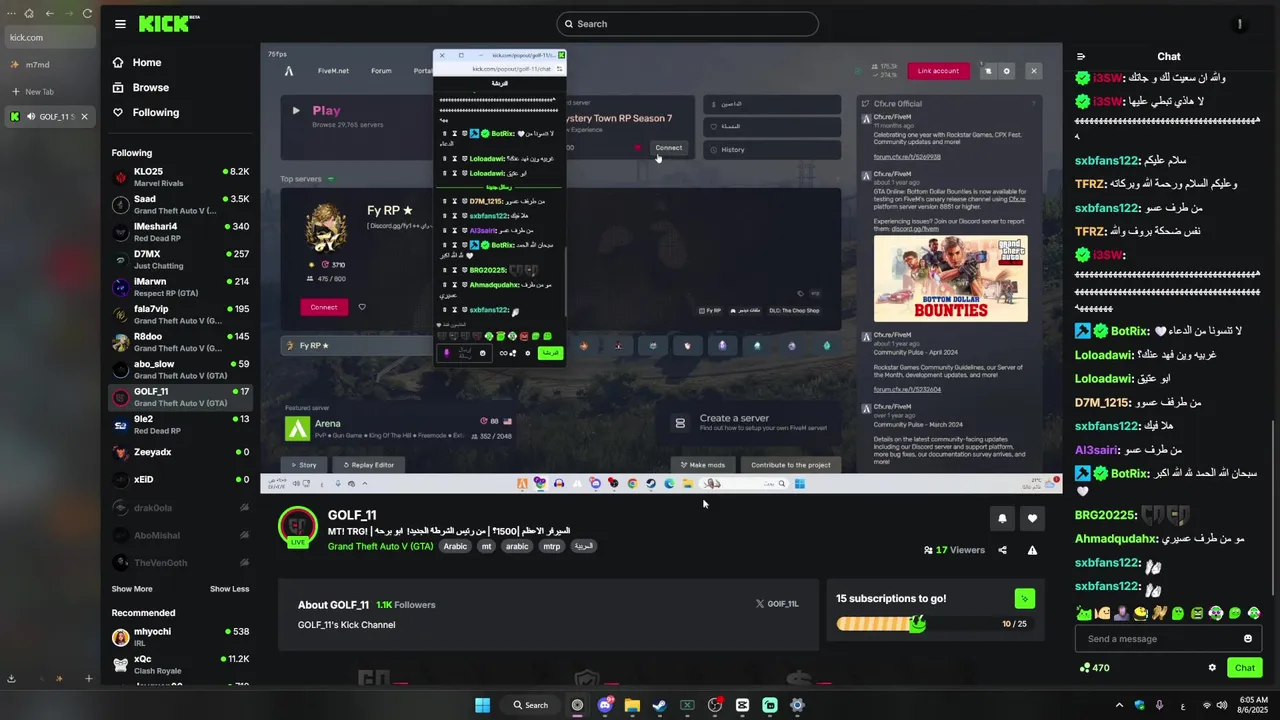Open Discord from the taskbar
Screen dimensions: 1280x720
pyautogui.click(x=604, y=705)
